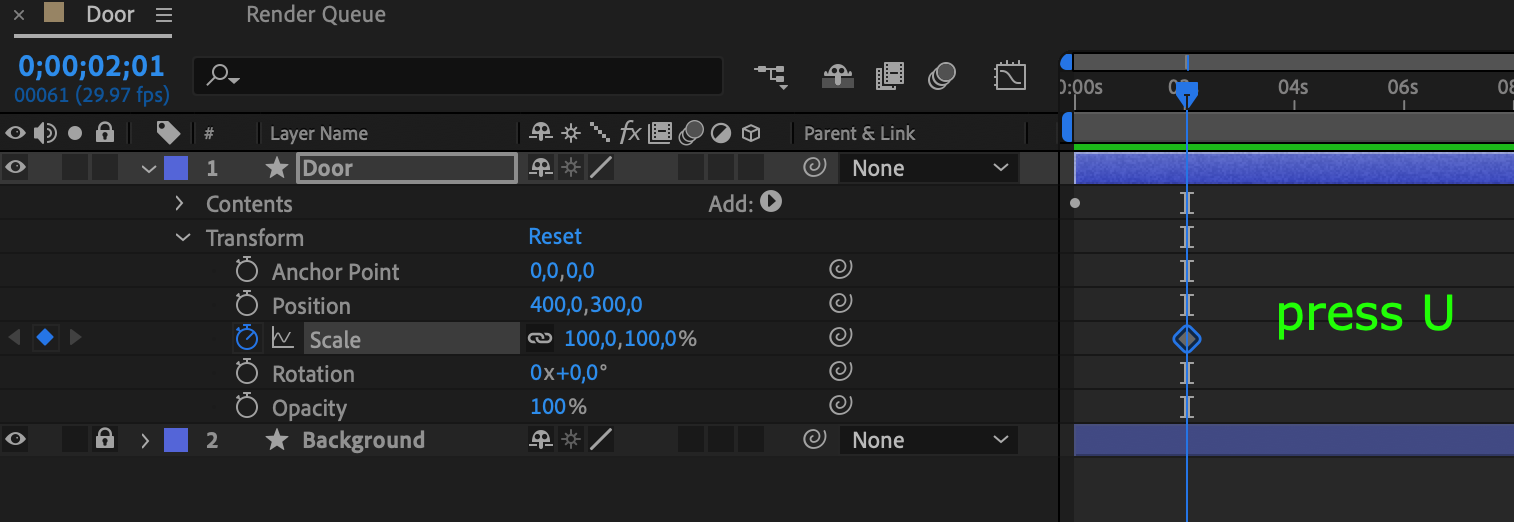Click the Scale stopwatch icon

pos(247,339)
